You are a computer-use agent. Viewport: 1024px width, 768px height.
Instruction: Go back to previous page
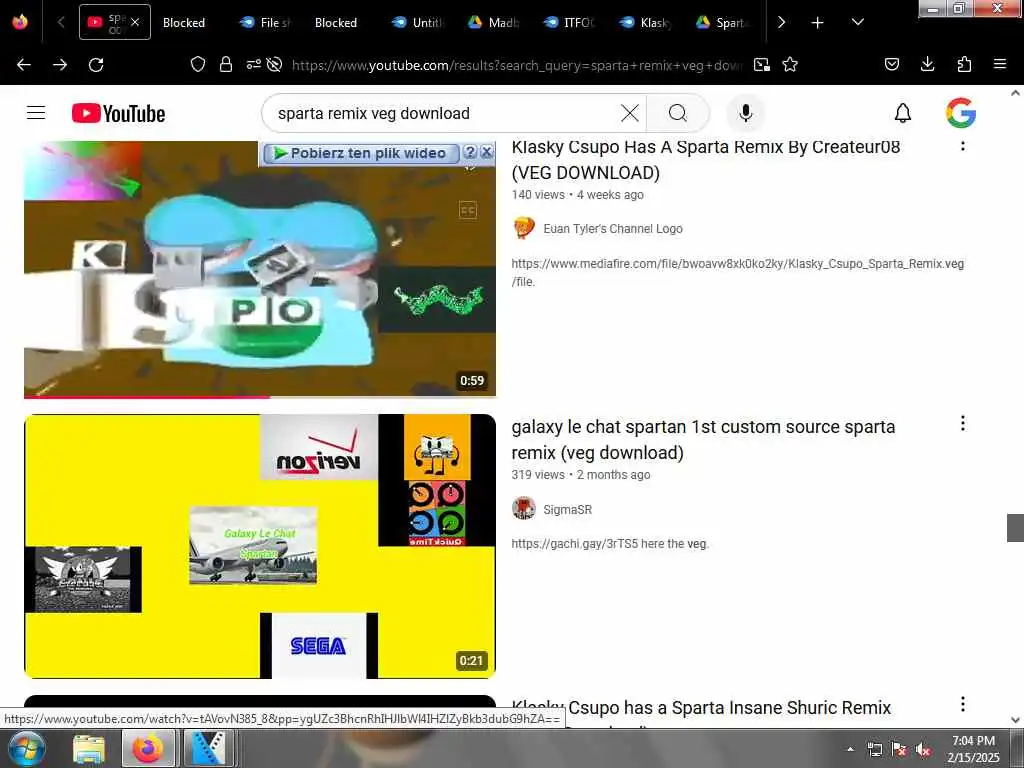(x=24, y=64)
